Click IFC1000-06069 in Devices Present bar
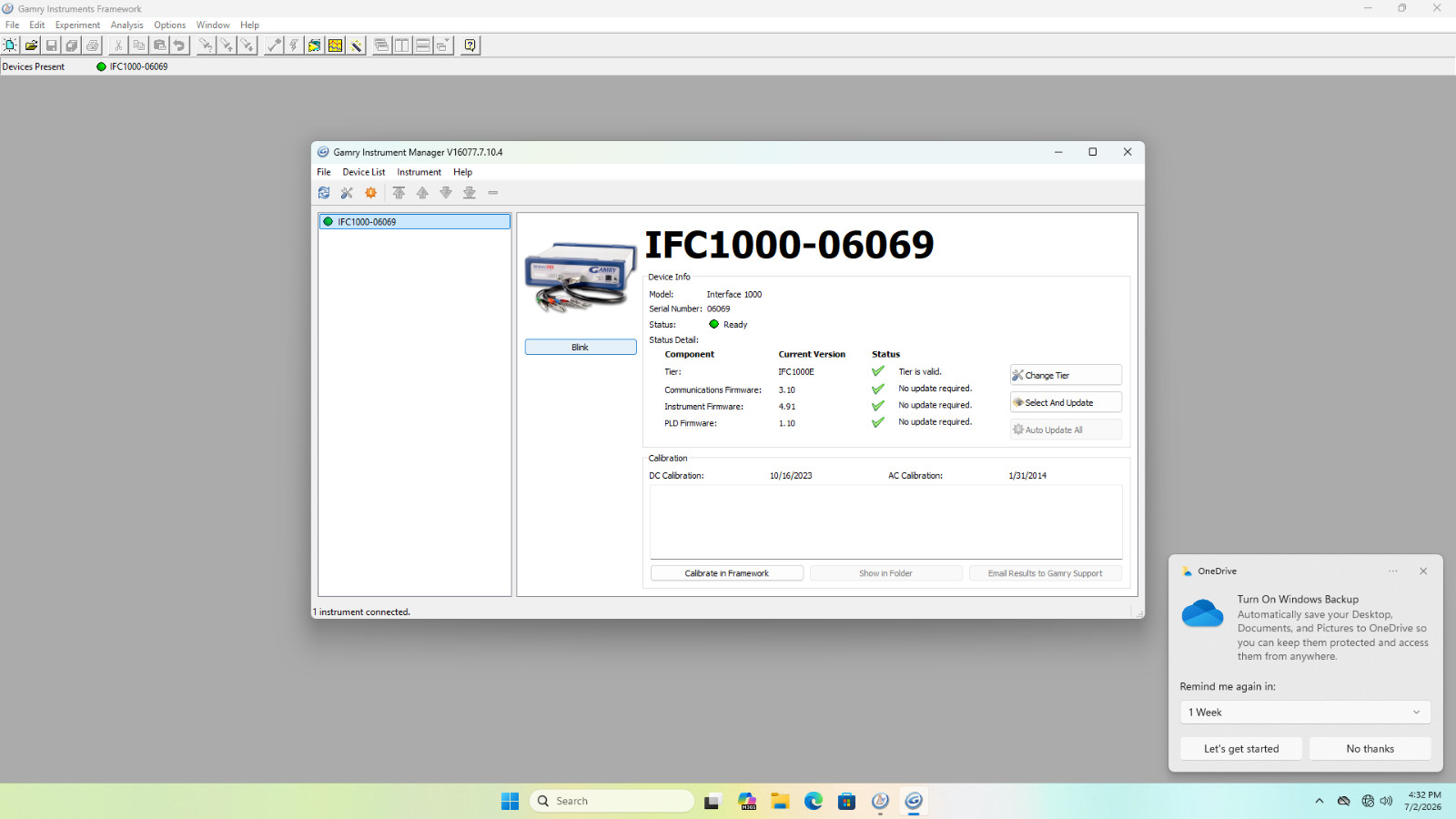 pyautogui.click(x=132, y=66)
